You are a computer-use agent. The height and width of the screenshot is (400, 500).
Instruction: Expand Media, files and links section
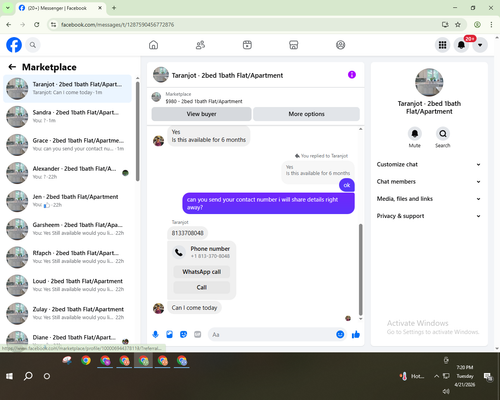click(429, 199)
